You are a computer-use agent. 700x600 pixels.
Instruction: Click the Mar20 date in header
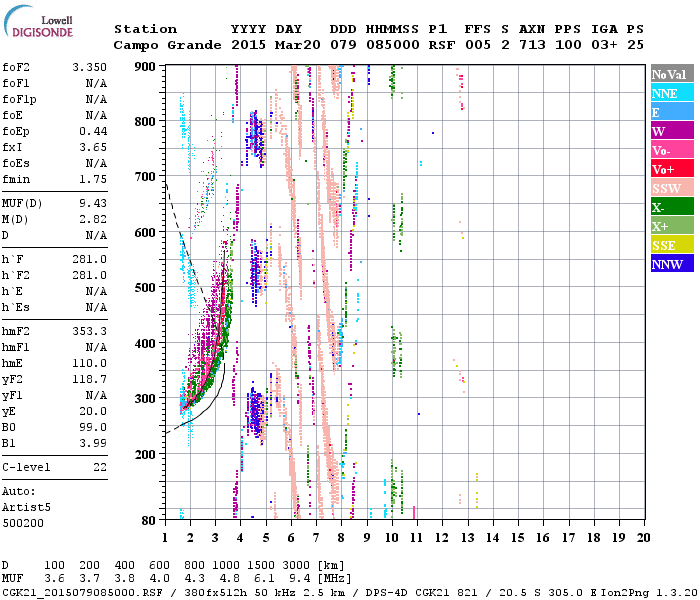(x=298, y=45)
